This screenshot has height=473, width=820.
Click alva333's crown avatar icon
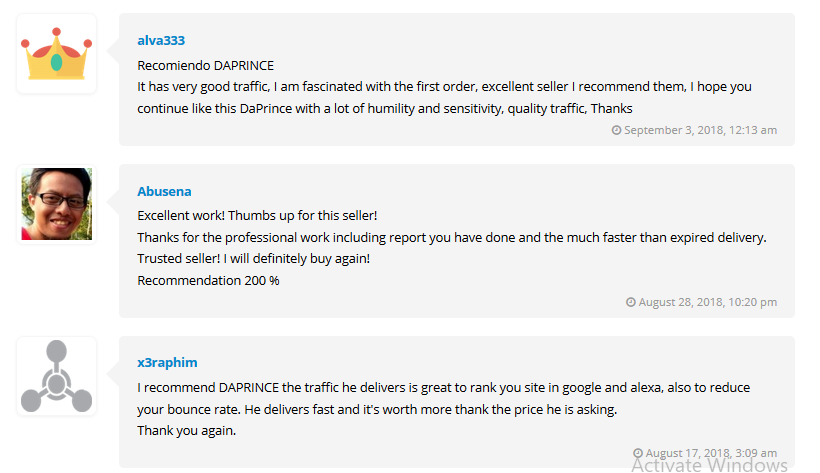(x=57, y=54)
